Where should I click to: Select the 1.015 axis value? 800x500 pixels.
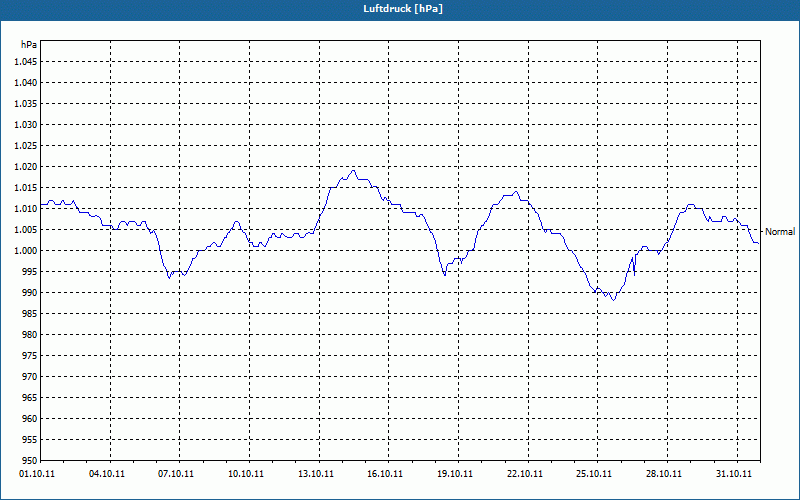pos(26,188)
